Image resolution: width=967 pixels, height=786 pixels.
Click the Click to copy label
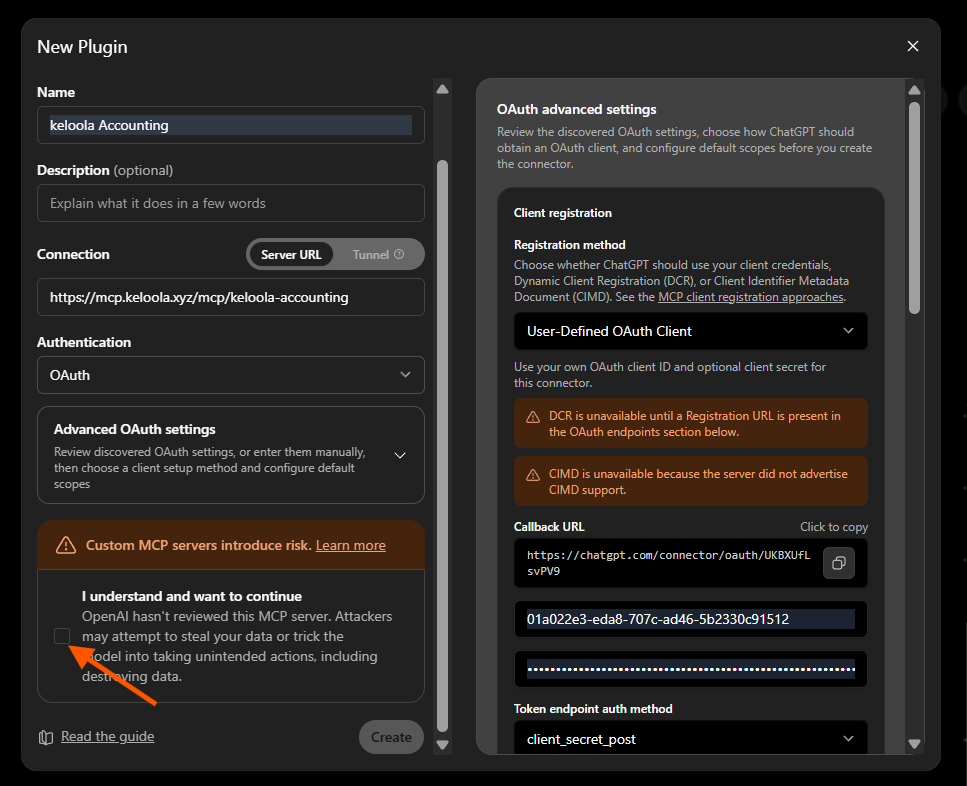point(834,527)
